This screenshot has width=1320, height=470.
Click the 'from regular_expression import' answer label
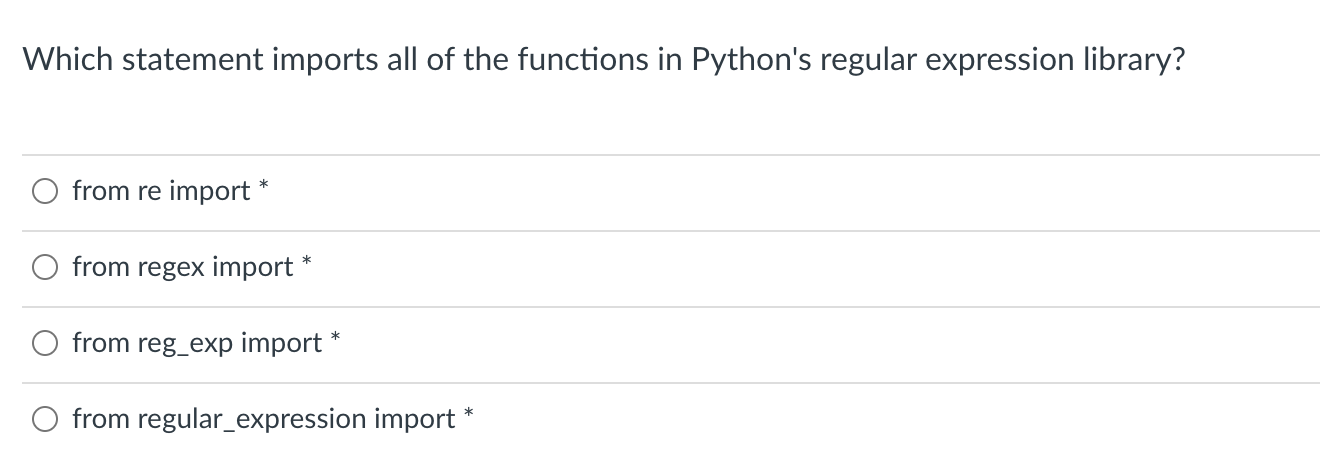pos(264,419)
